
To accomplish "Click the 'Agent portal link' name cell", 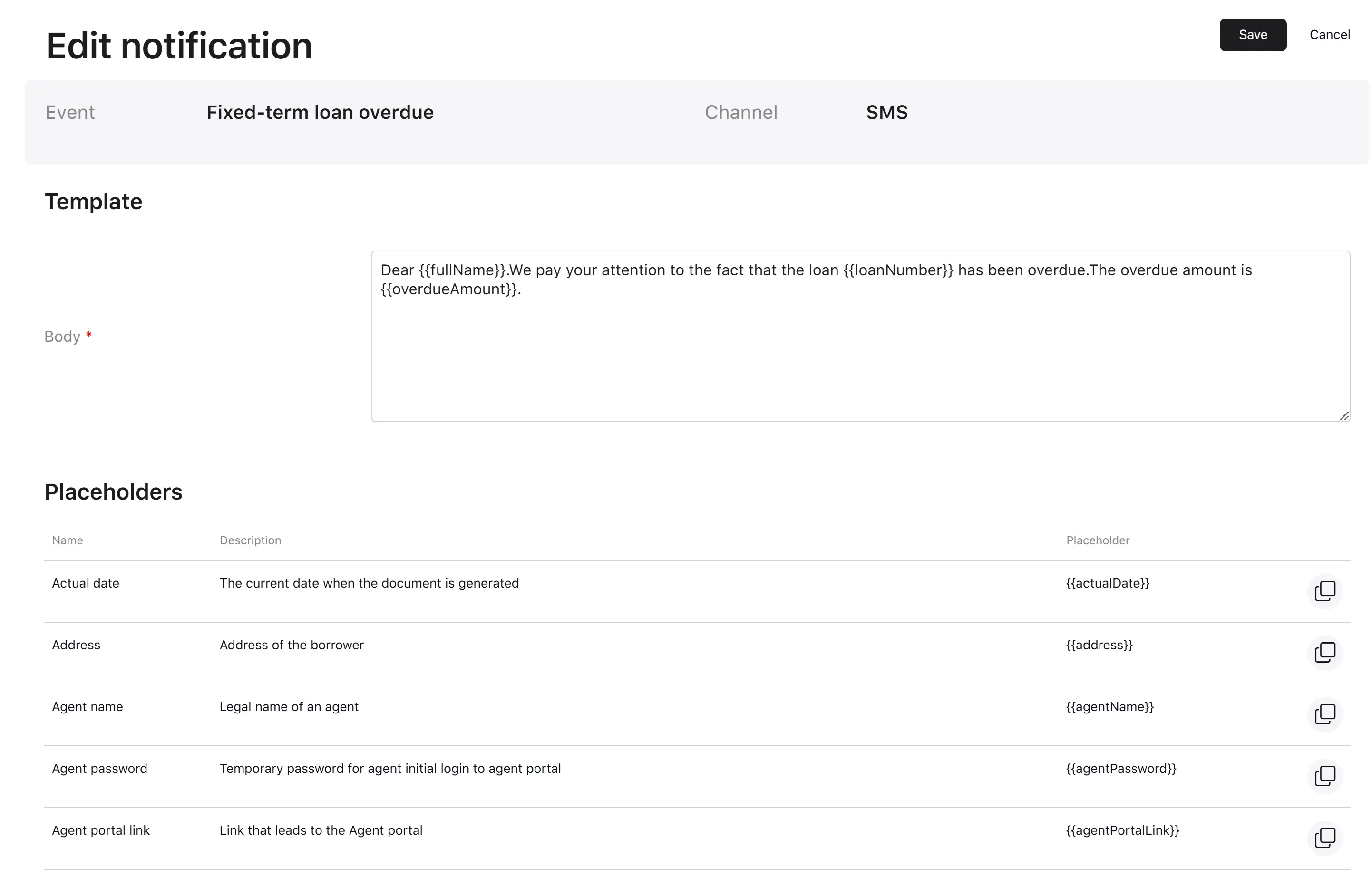I will click(100, 830).
